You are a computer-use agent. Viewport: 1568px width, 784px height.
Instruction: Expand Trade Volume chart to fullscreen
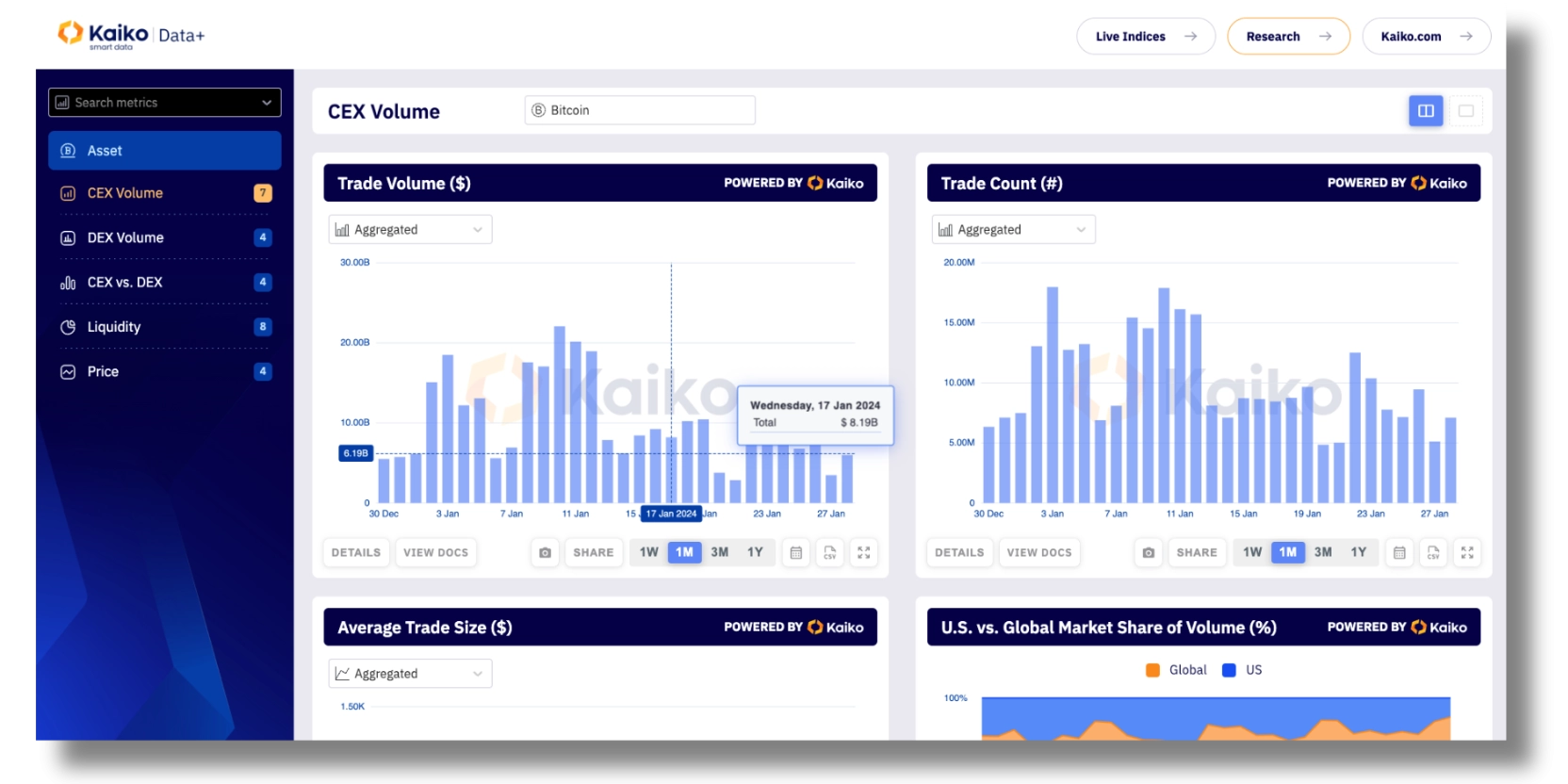coord(863,552)
